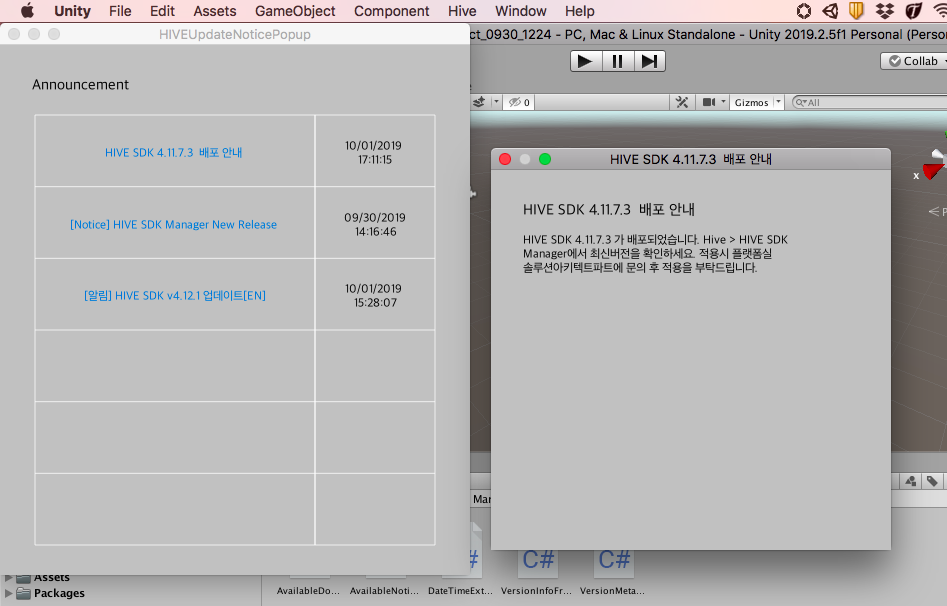Image resolution: width=947 pixels, height=606 pixels.
Task: Open the HIVE SDK Manager New Release notice
Action: pos(174,224)
